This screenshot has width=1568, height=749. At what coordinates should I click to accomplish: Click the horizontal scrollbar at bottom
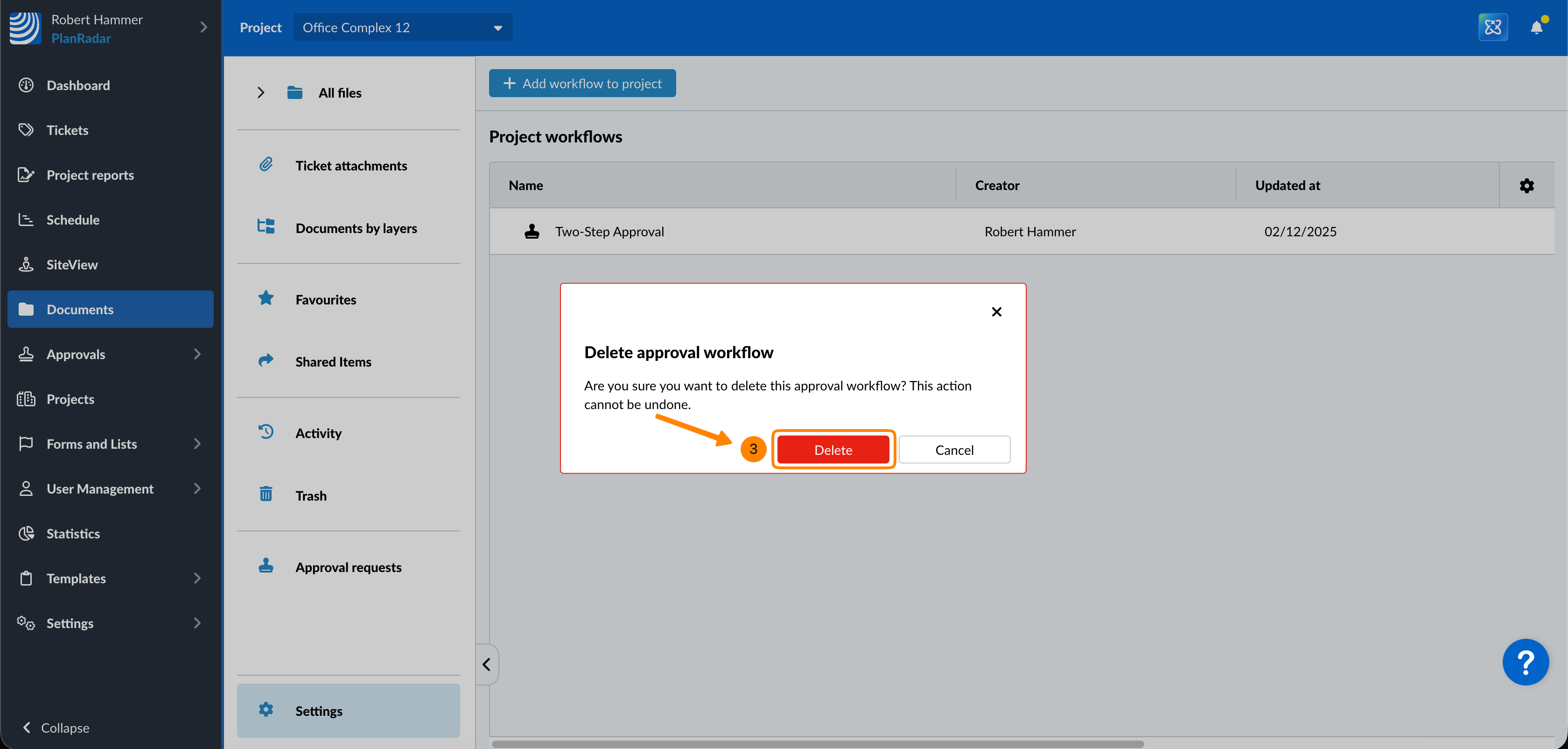click(817, 744)
